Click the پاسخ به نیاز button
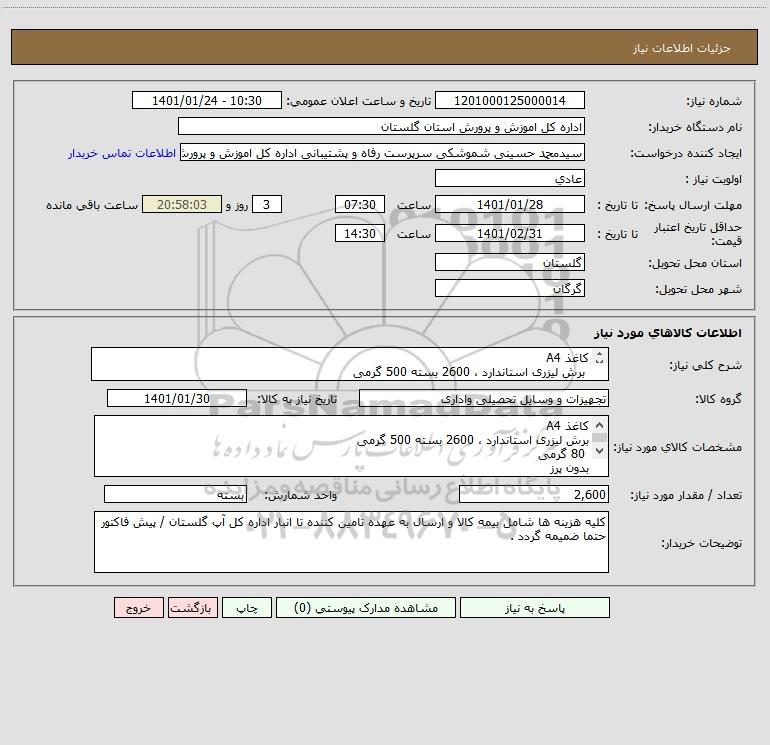Screen dimensions: 770x745 534,608
